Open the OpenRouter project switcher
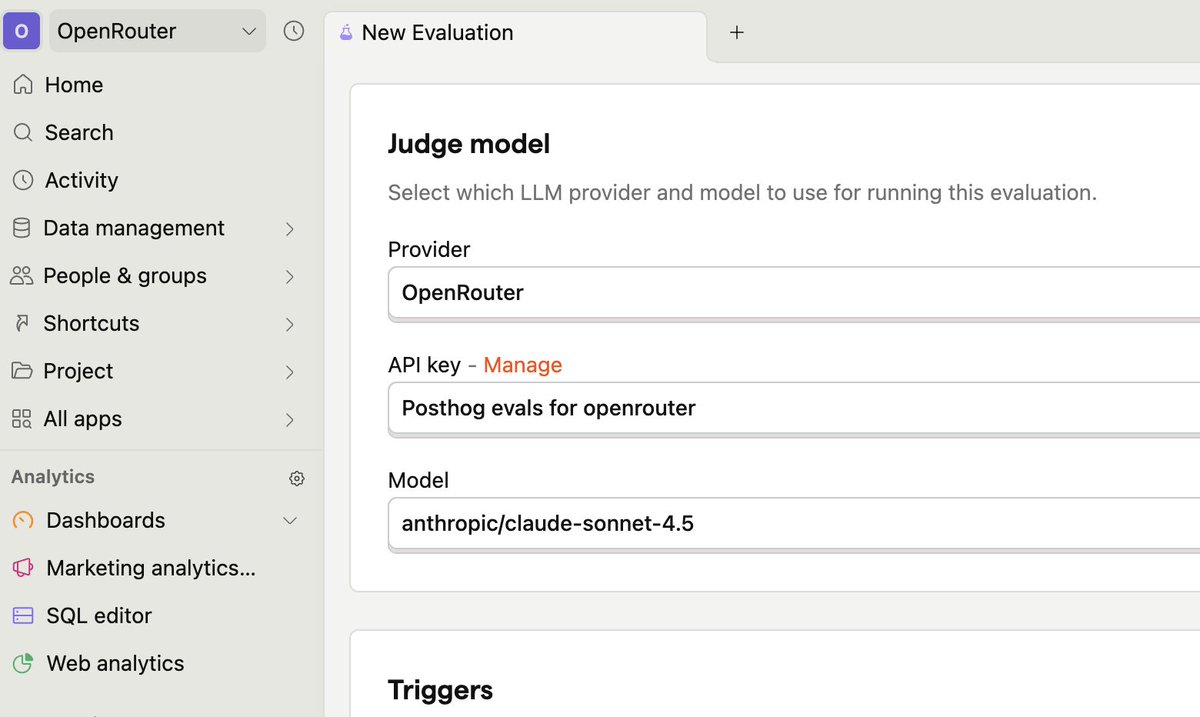The image size is (1200, 717). [155, 31]
